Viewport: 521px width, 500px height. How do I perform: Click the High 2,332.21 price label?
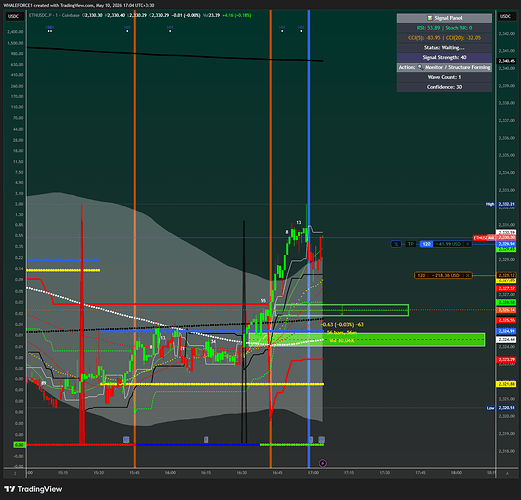pyautogui.click(x=502, y=204)
